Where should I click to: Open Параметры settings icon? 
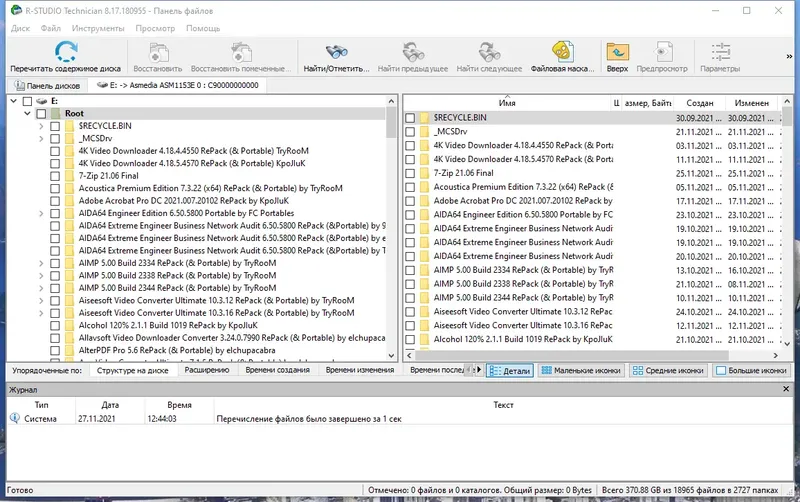click(720, 52)
